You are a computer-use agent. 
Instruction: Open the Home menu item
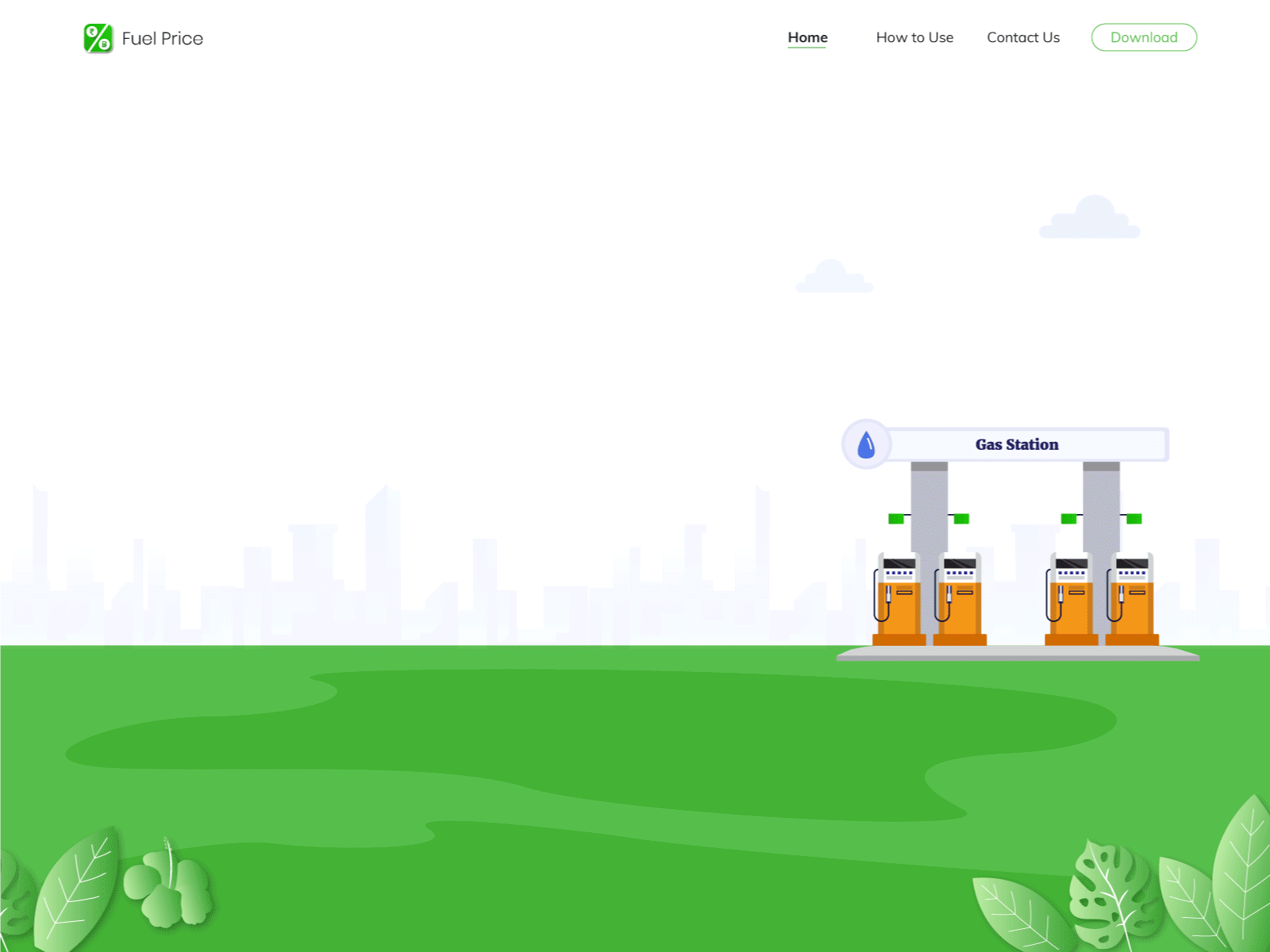click(x=807, y=37)
